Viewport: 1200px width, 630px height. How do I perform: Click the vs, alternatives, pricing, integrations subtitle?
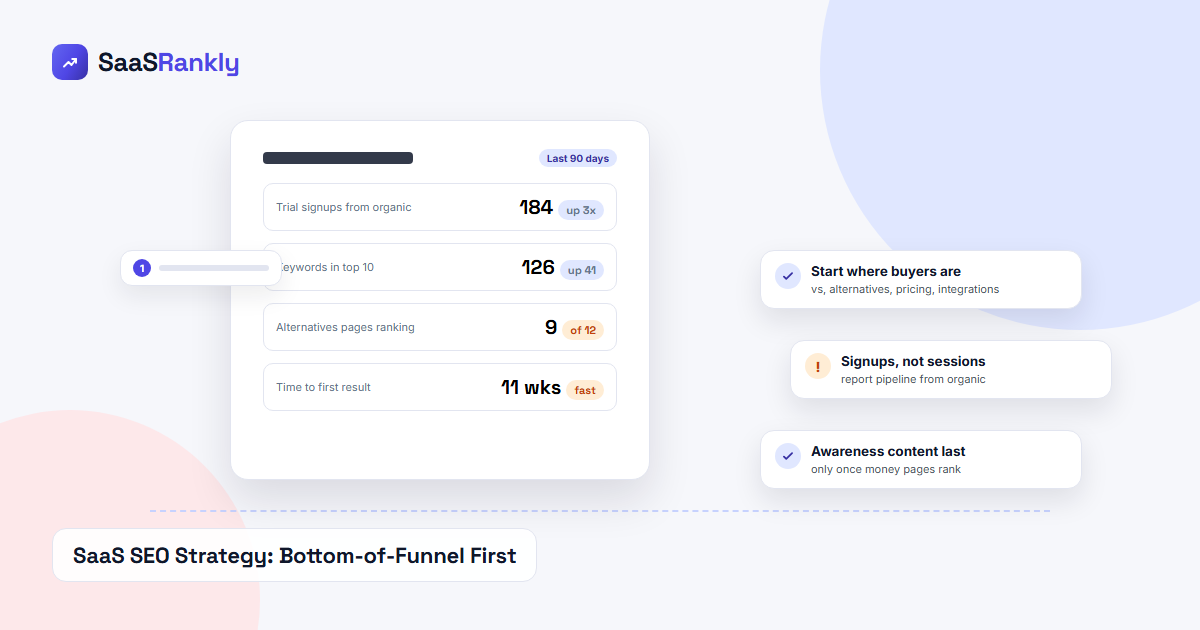pos(905,289)
